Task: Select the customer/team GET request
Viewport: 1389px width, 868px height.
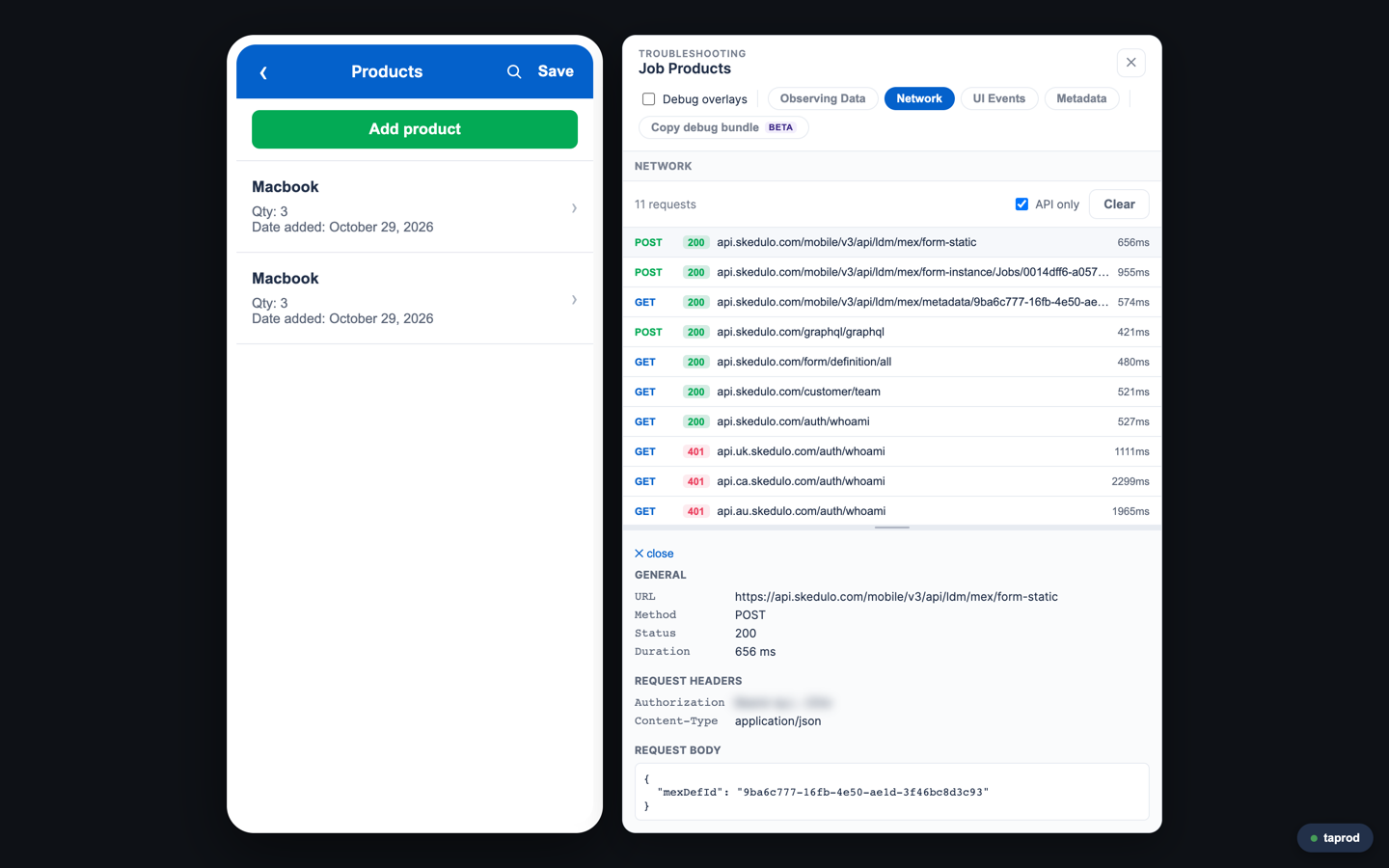Action: pos(892,392)
